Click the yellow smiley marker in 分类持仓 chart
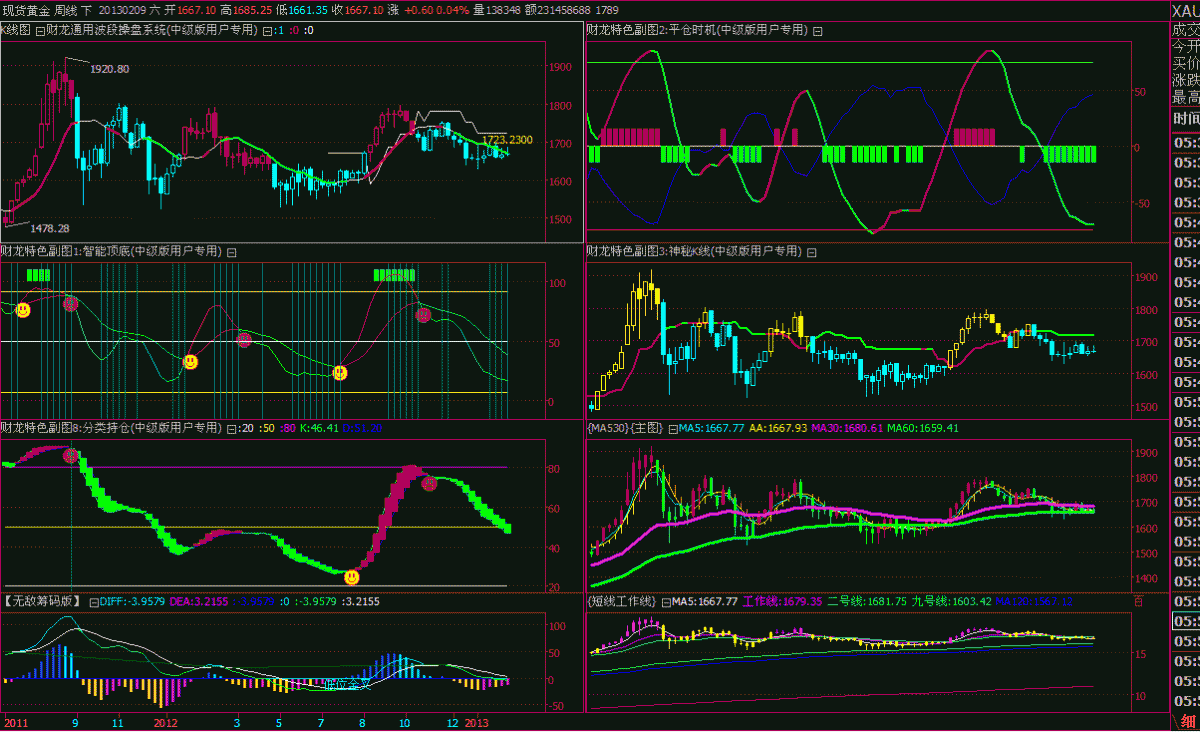This screenshot has width=1200, height=732. 351,577
